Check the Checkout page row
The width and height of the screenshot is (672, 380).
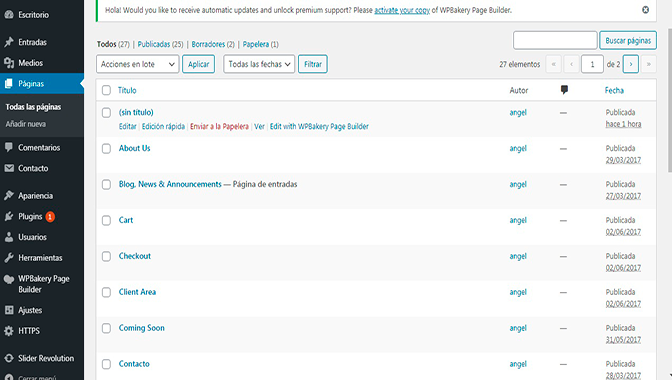[106, 256]
